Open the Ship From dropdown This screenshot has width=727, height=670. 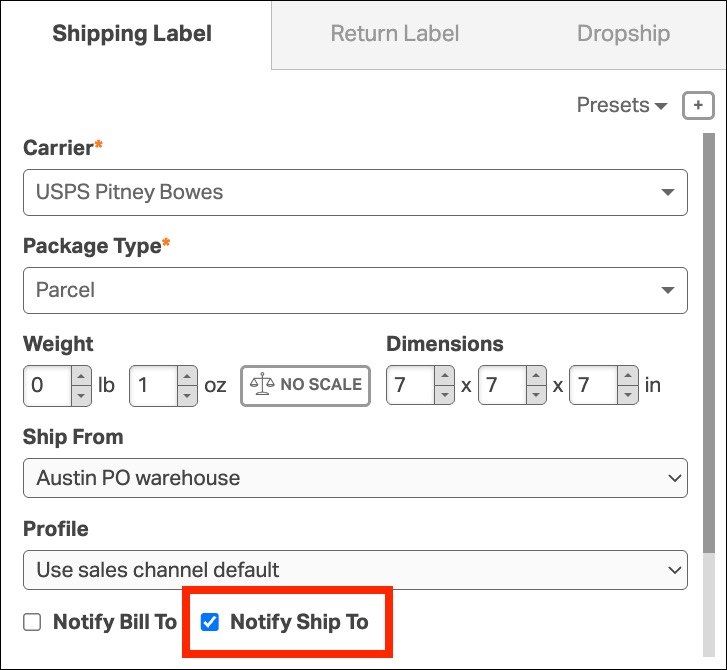[355, 478]
